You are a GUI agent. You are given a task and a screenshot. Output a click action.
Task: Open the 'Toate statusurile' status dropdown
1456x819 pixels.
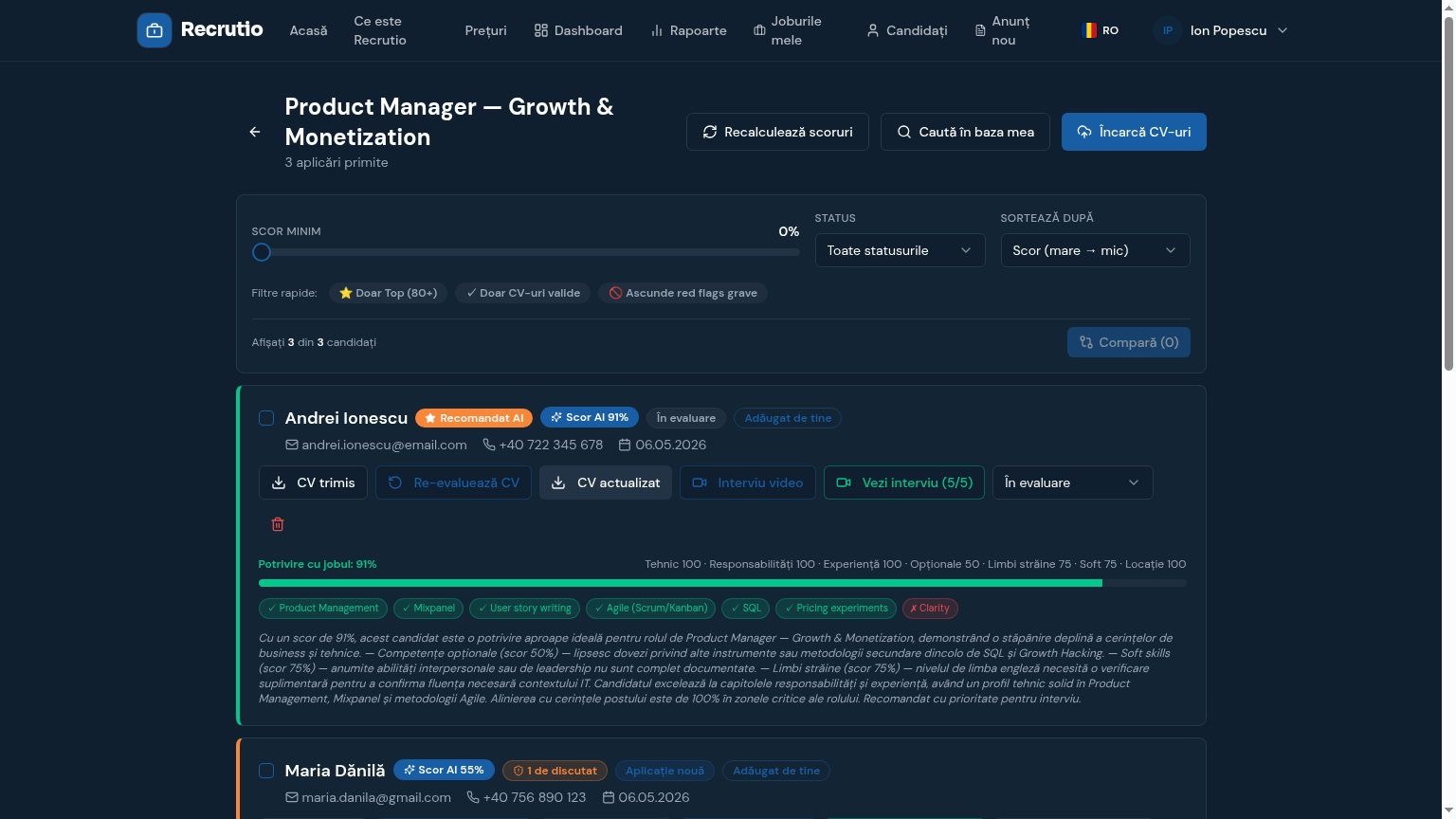coord(901,250)
